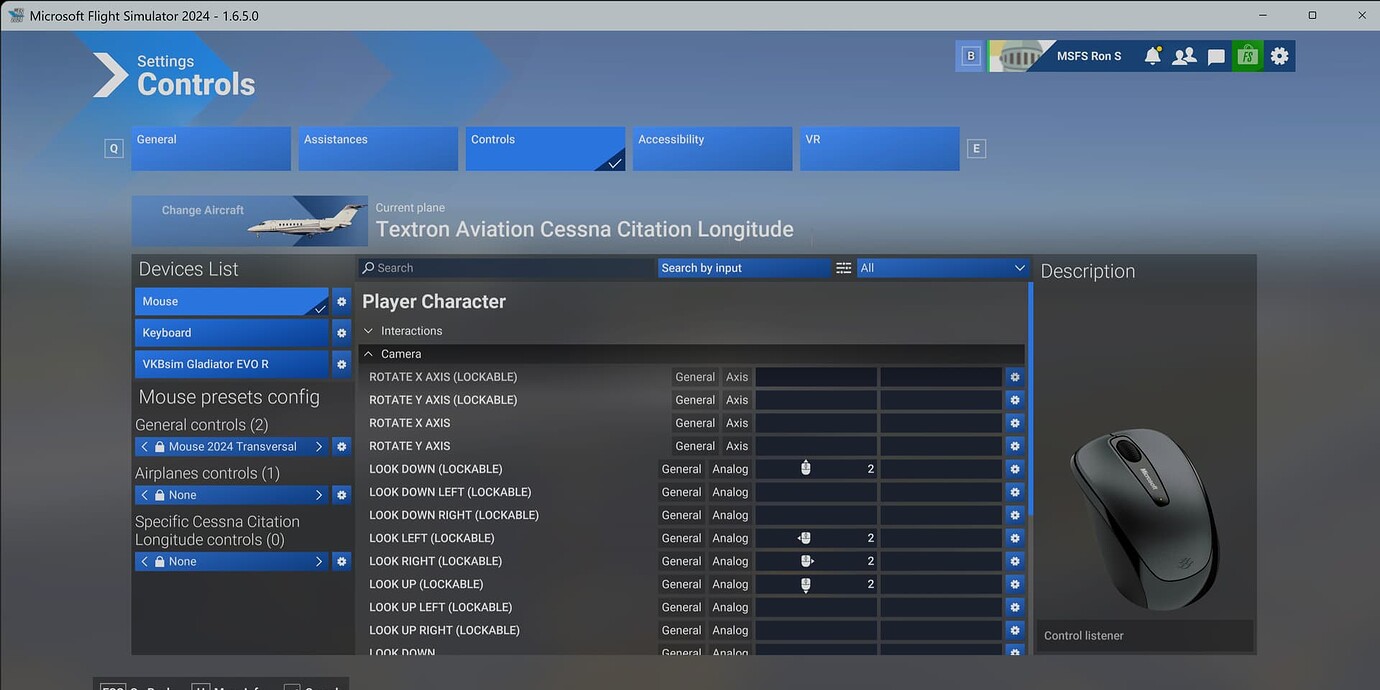
Task: Click the lock icon on Mouse 2024 Transversal
Action: coord(160,447)
